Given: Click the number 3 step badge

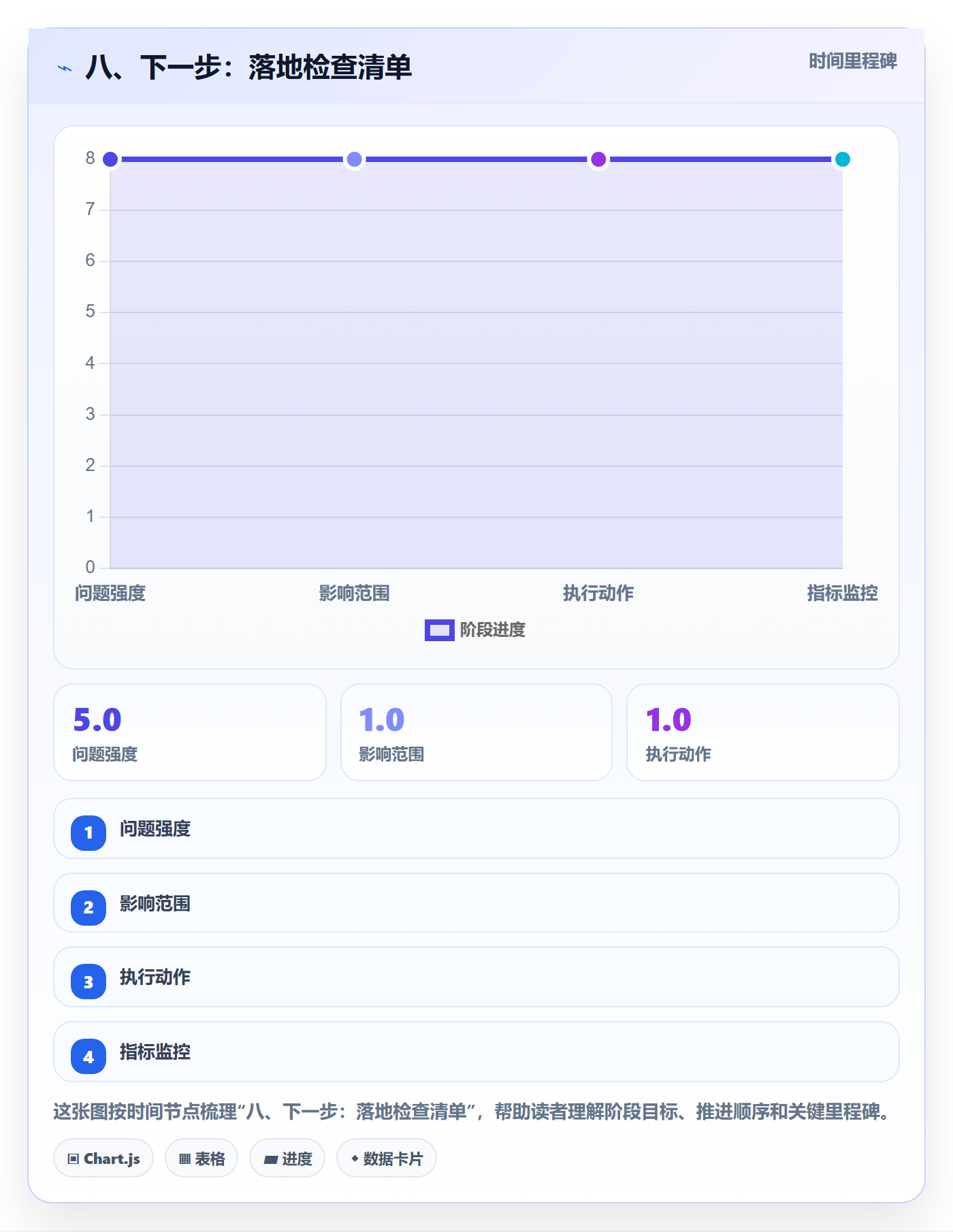Looking at the screenshot, I should coord(88,982).
